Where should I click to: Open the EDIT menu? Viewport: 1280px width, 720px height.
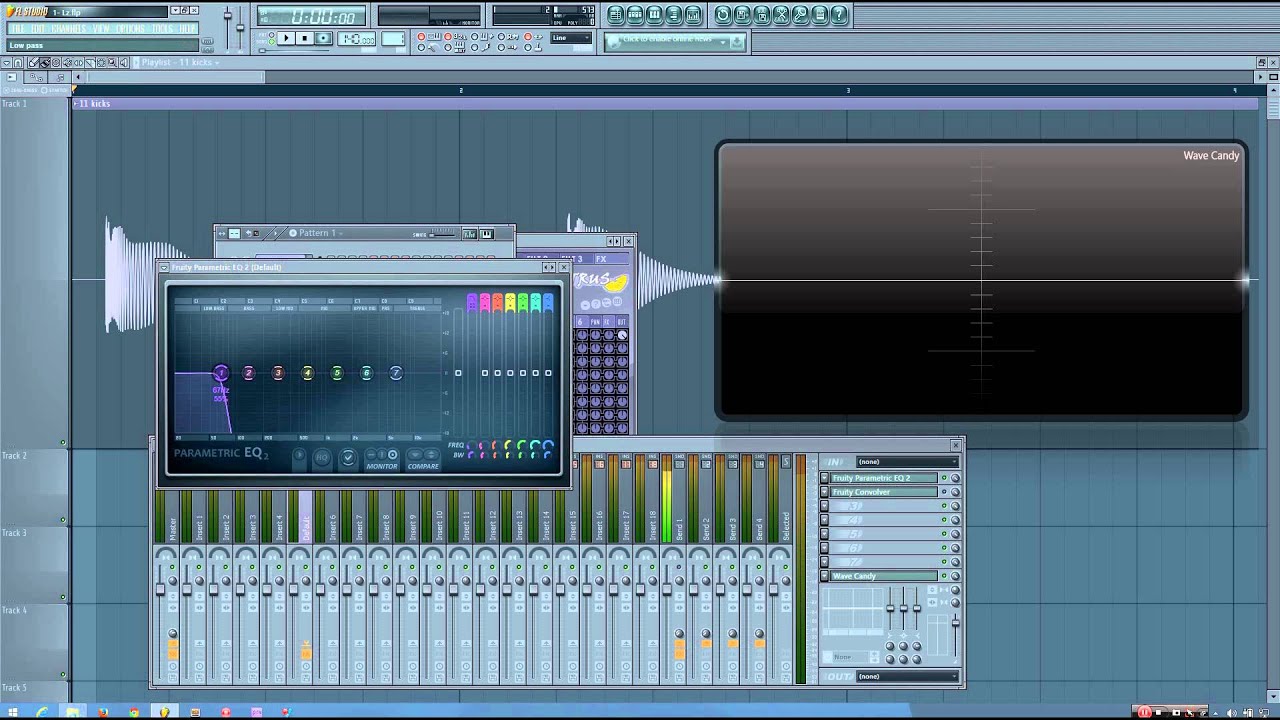(37, 29)
